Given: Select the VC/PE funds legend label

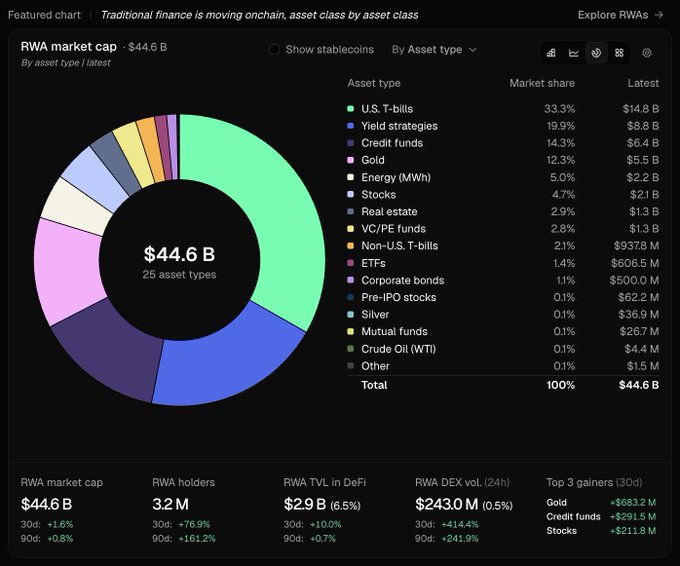Looking at the screenshot, I should click(393, 229).
